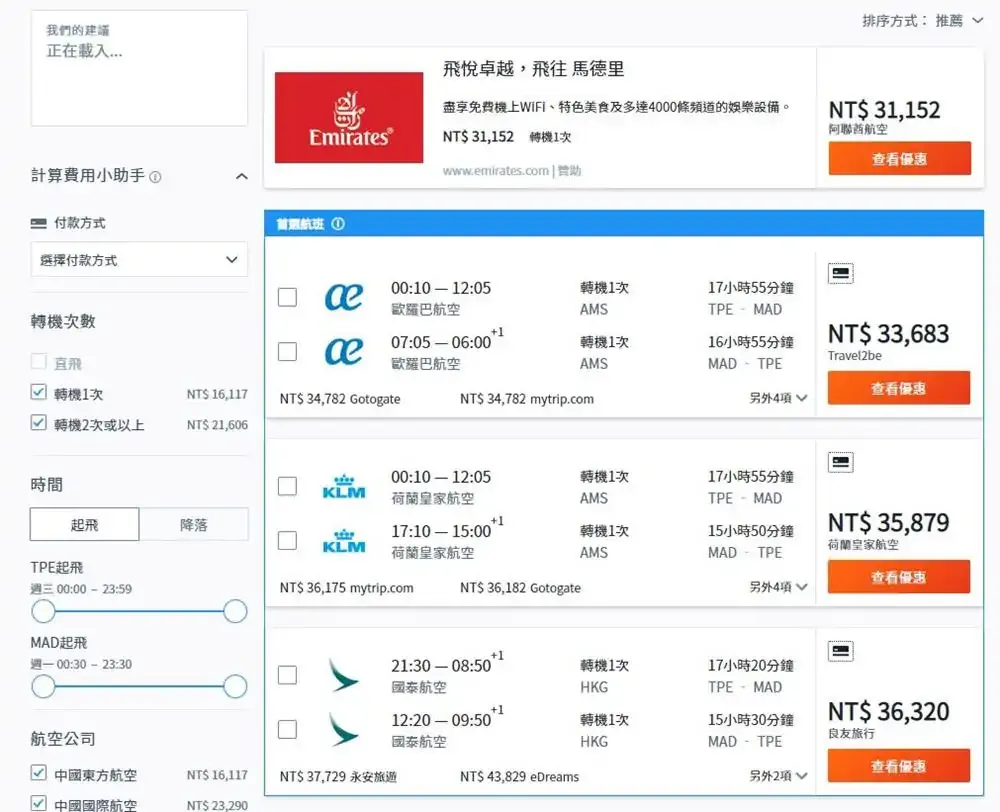This screenshot has width=1000, height=812.
Task: Click the "週一 00:30 – 23:30" time range
Action: coord(82,665)
